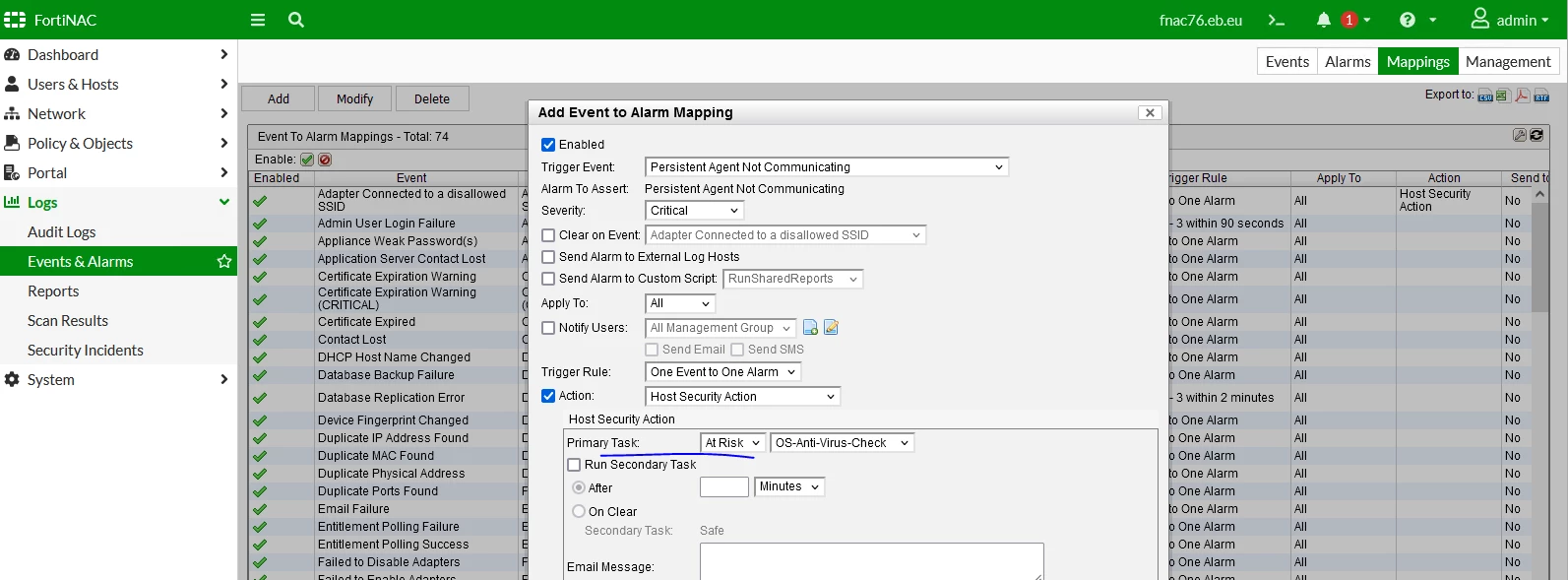
Task: Open the Trigger Rule dropdown
Action: (x=722, y=372)
